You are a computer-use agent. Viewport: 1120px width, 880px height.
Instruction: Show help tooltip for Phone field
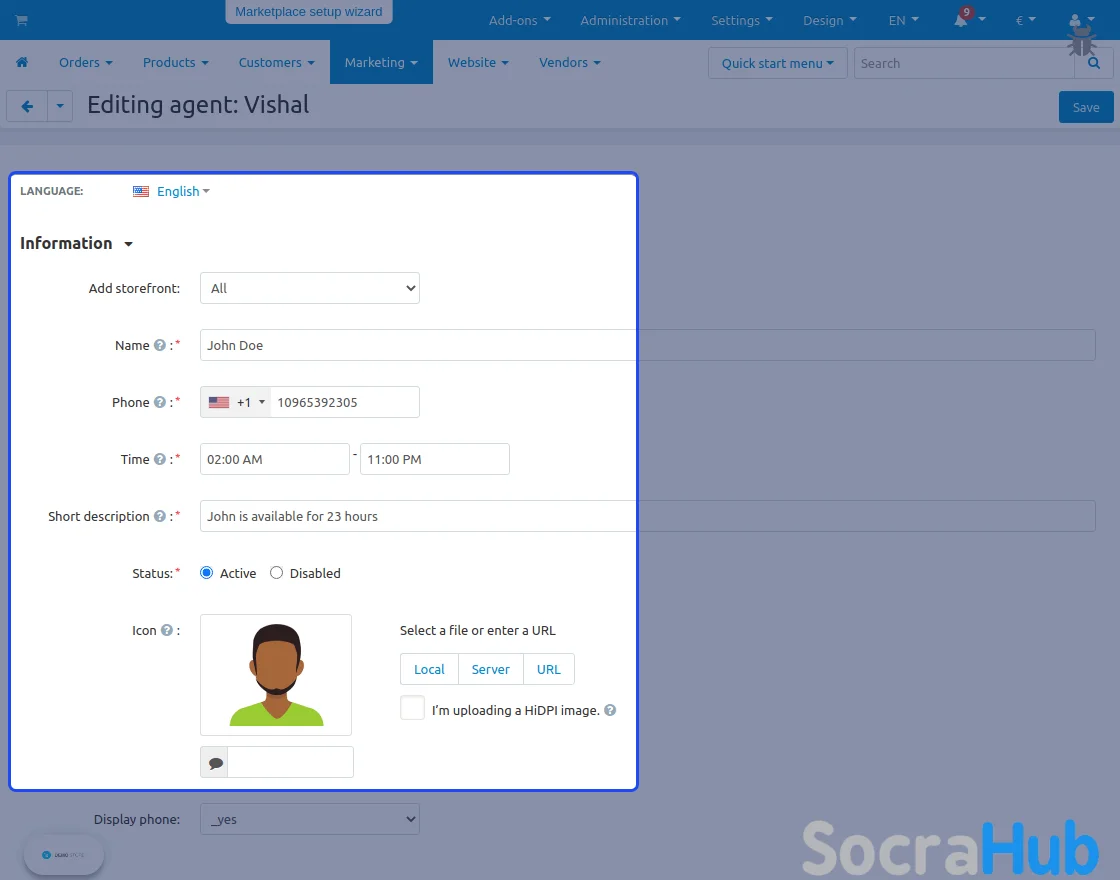click(x=160, y=402)
